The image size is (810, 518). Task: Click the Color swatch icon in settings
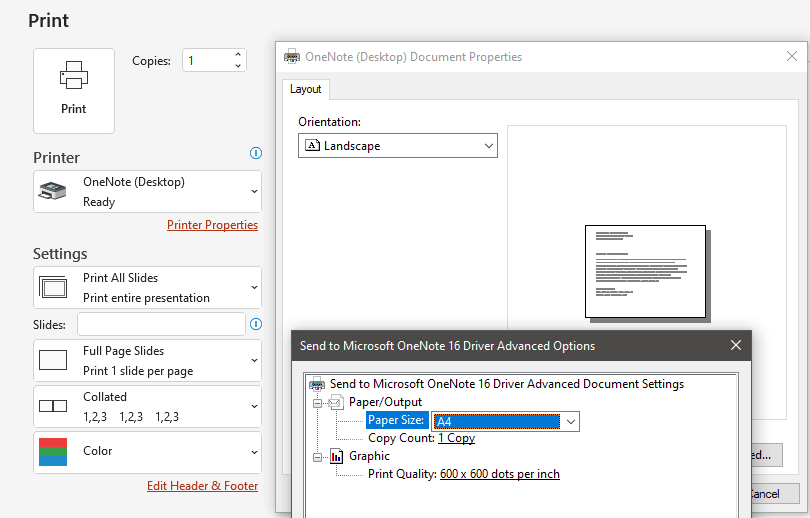pyautogui.click(x=53, y=452)
